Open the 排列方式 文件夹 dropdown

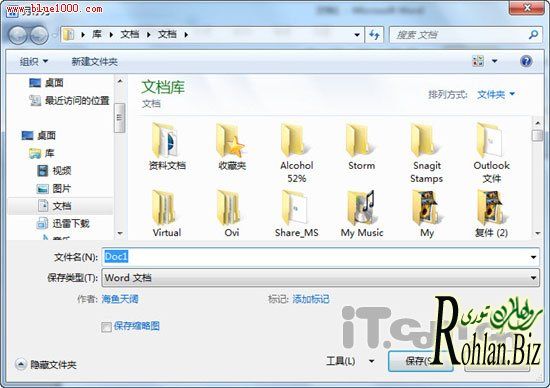click(x=496, y=94)
